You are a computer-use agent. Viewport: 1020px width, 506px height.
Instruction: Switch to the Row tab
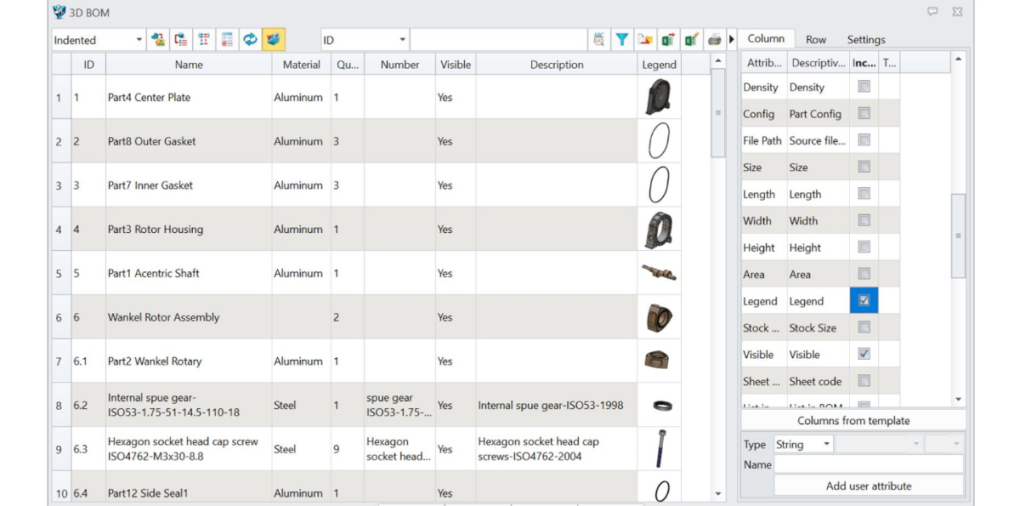tap(816, 40)
